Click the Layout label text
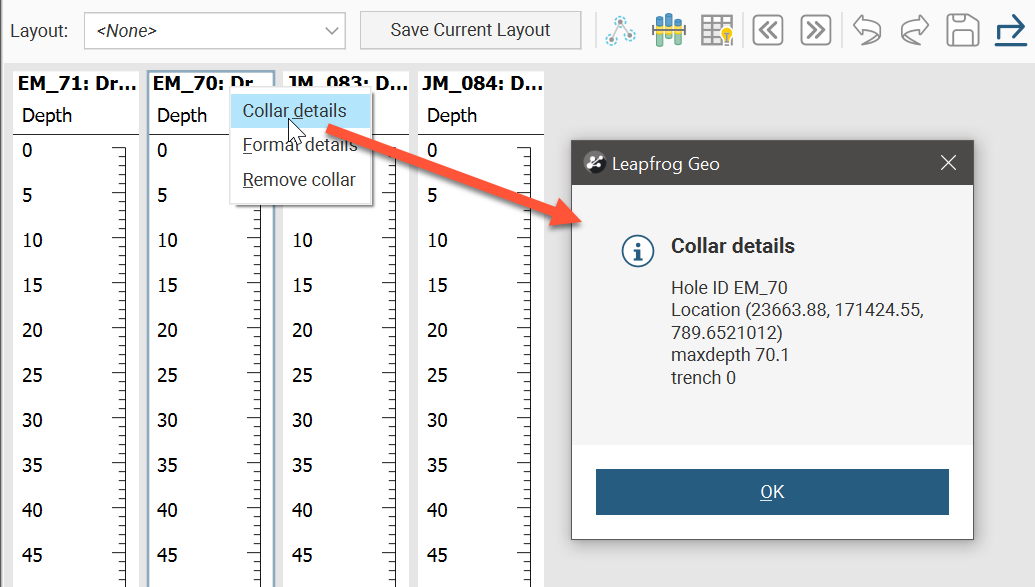The height and width of the screenshot is (587, 1035). 39,31
